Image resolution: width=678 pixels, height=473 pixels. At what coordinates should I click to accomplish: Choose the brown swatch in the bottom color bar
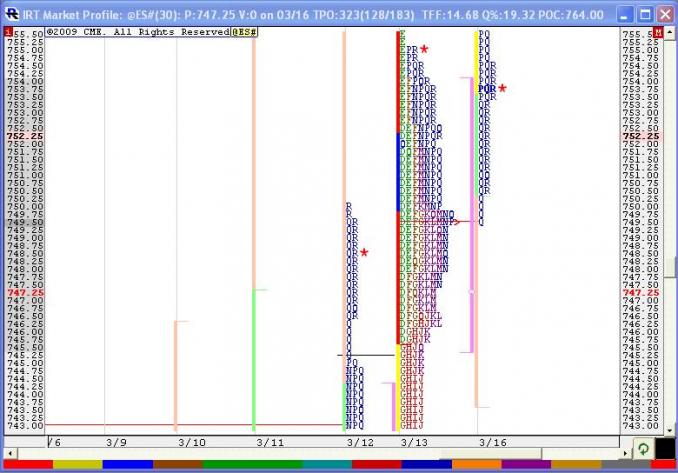(176, 465)
